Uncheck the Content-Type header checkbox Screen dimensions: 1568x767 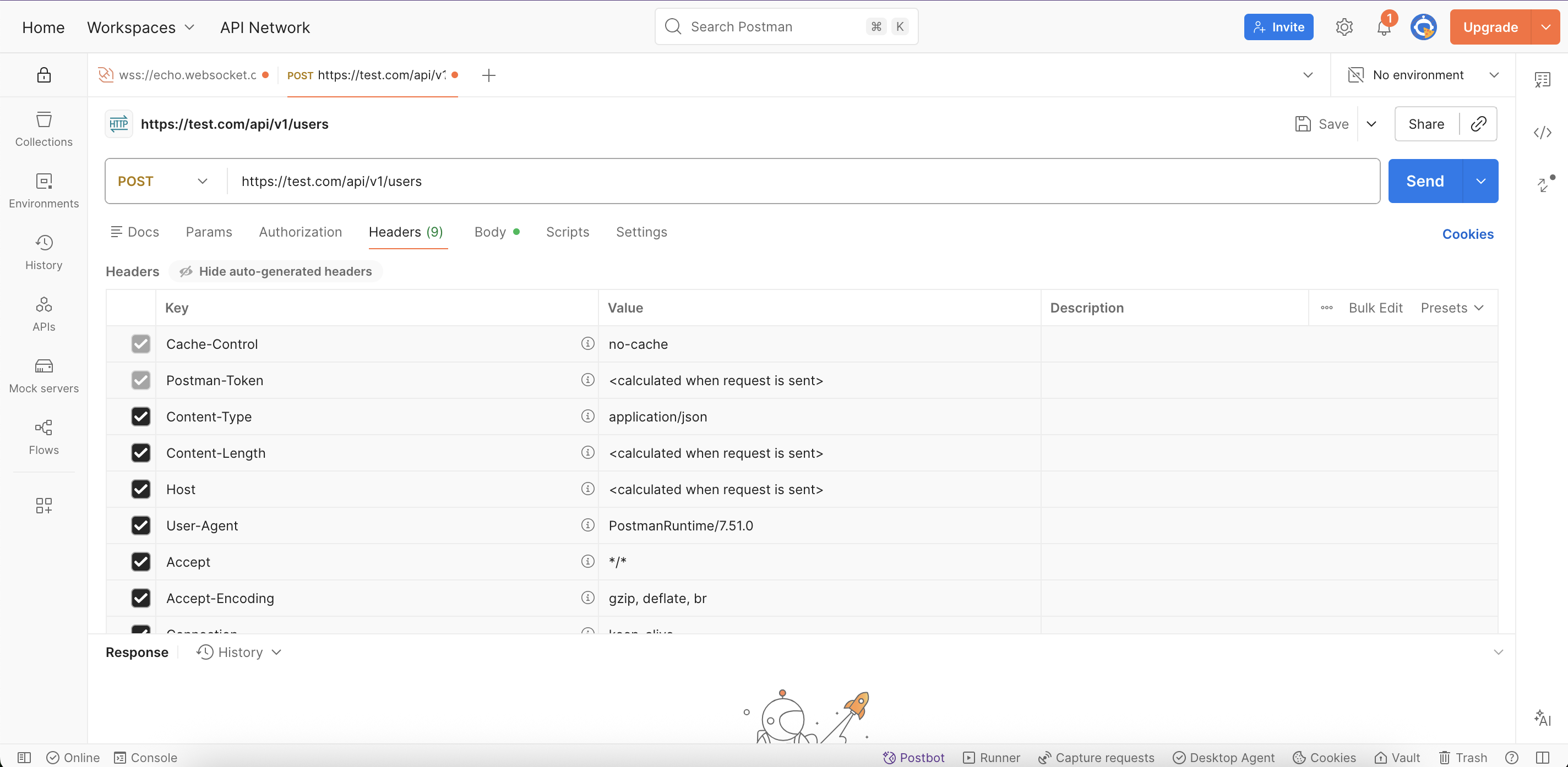[140, 416]
